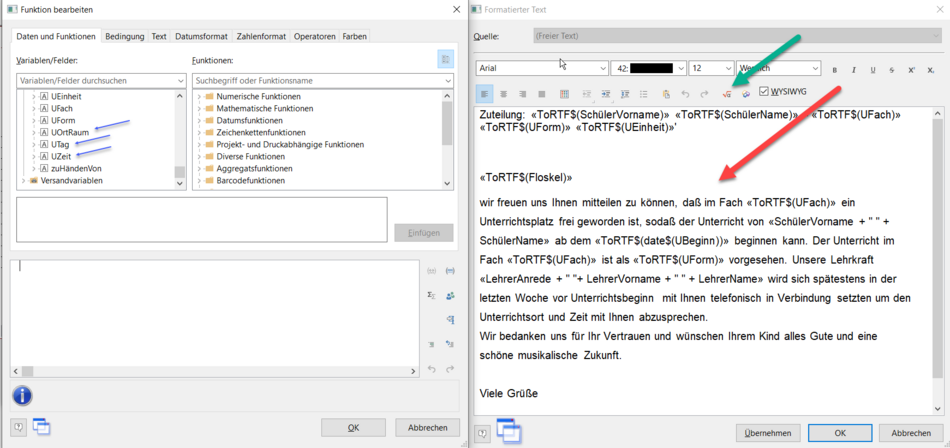Expand the Datumsfunktionen folder
The height and width of the screenshot is (448, 950).
(x=198, y=121)
